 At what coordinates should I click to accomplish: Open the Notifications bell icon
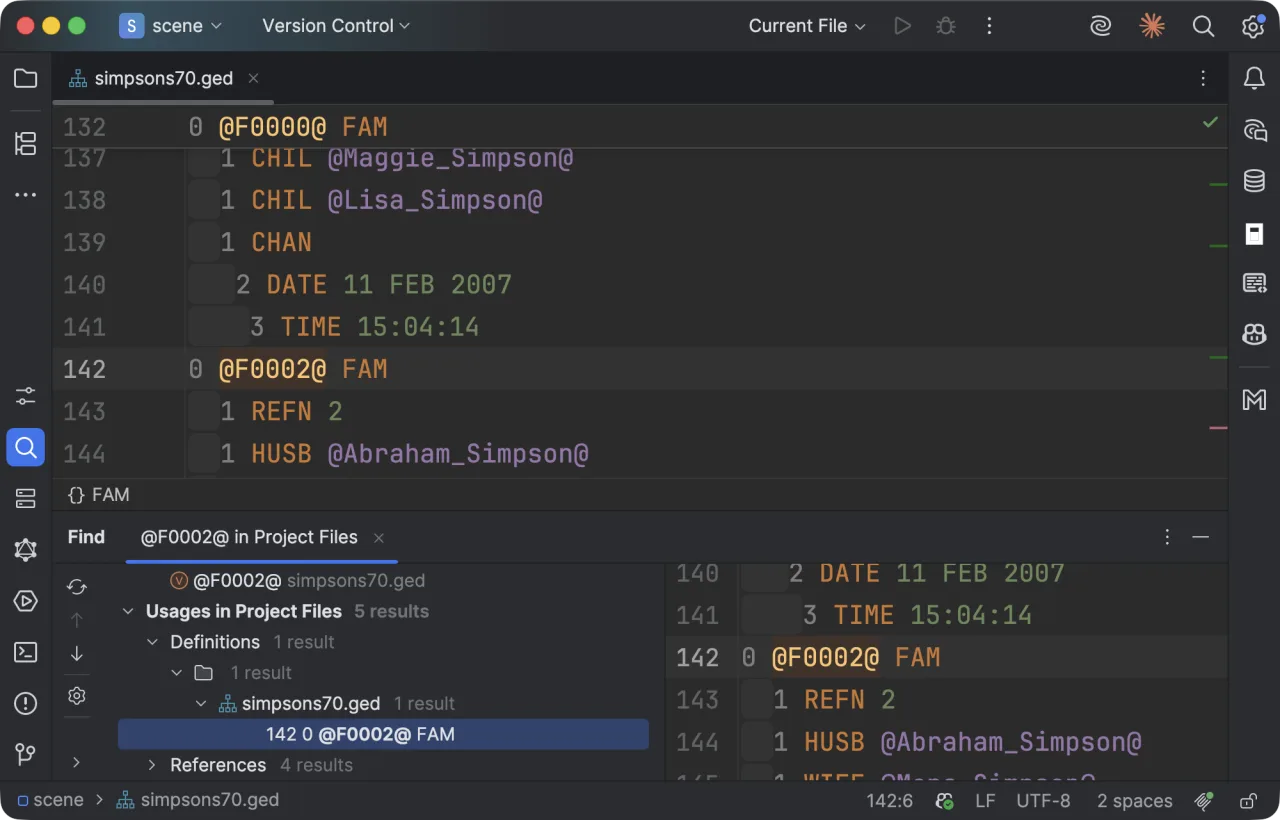click(1254, 78)
